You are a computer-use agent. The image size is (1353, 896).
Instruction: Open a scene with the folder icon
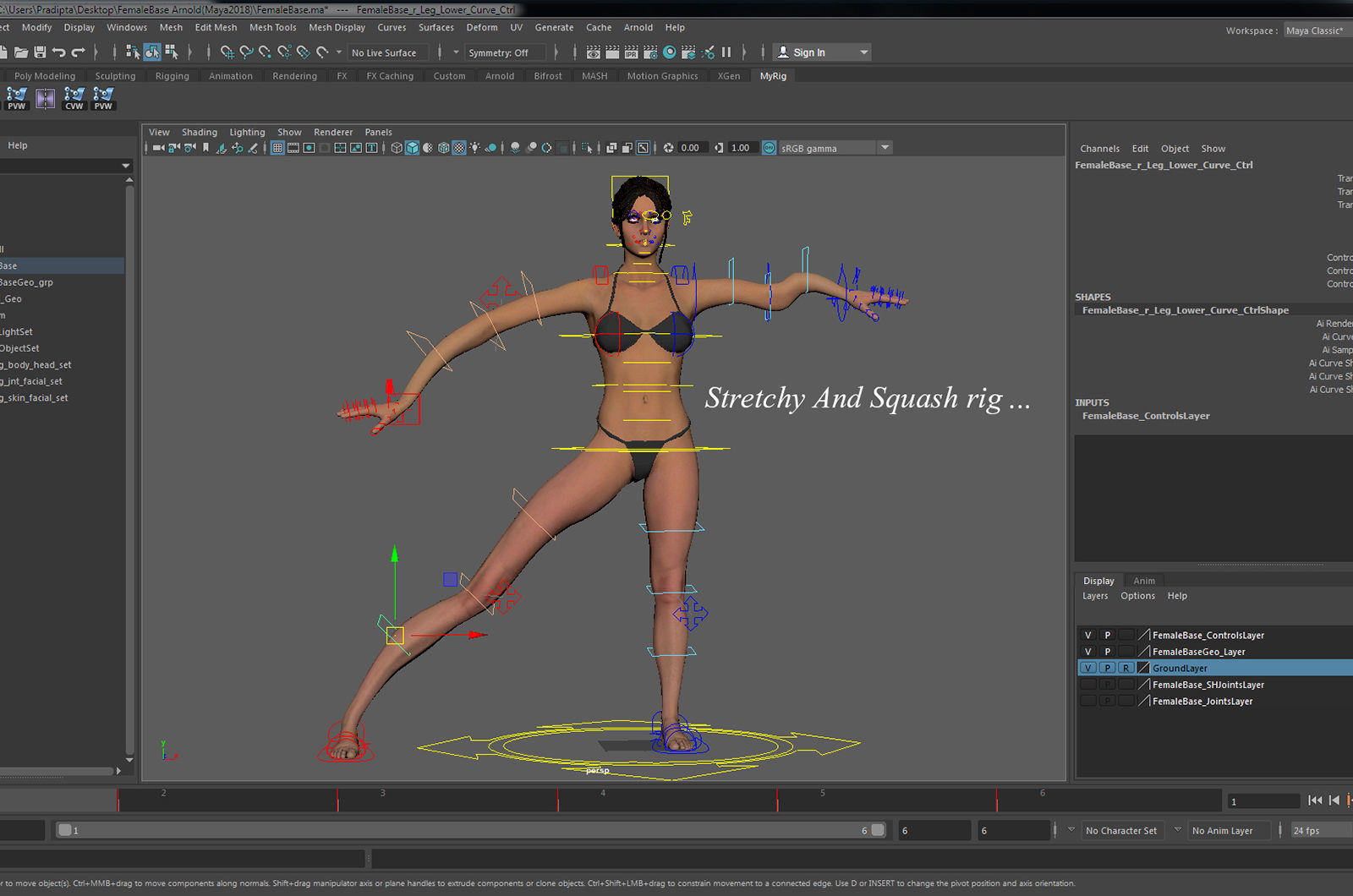21,52
